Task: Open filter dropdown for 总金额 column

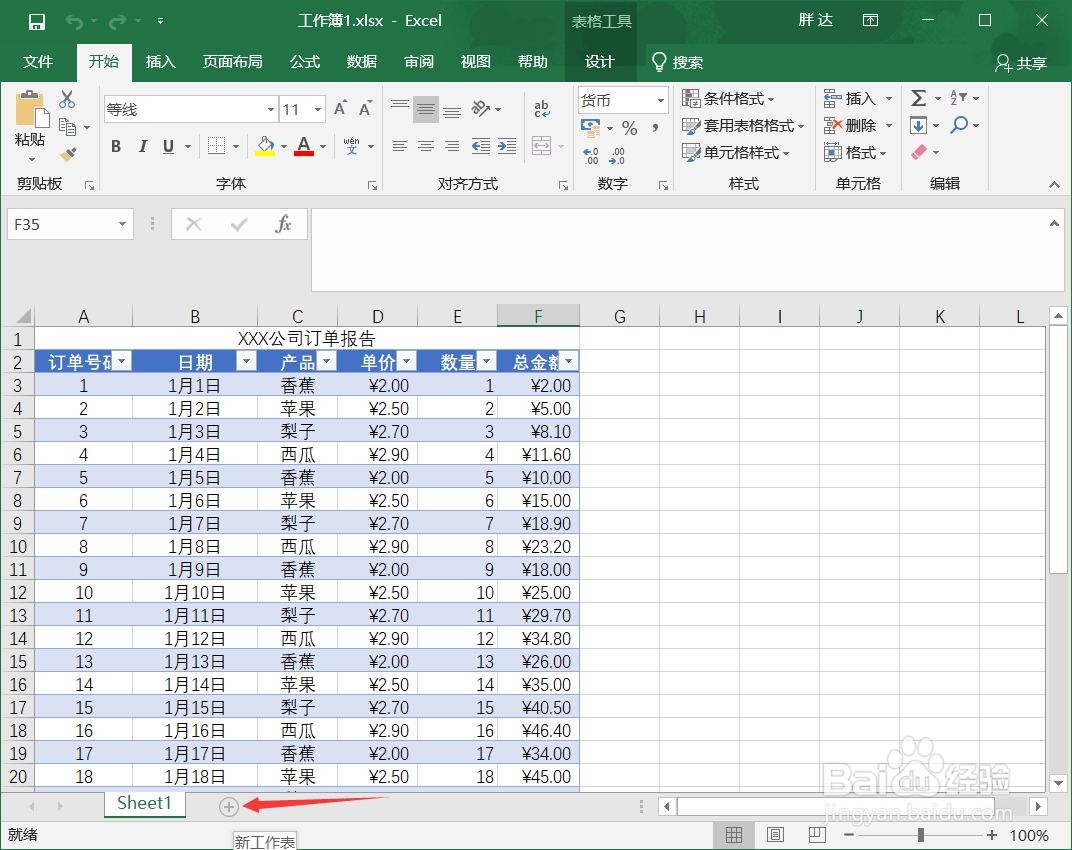Action: tap(568, 361)
